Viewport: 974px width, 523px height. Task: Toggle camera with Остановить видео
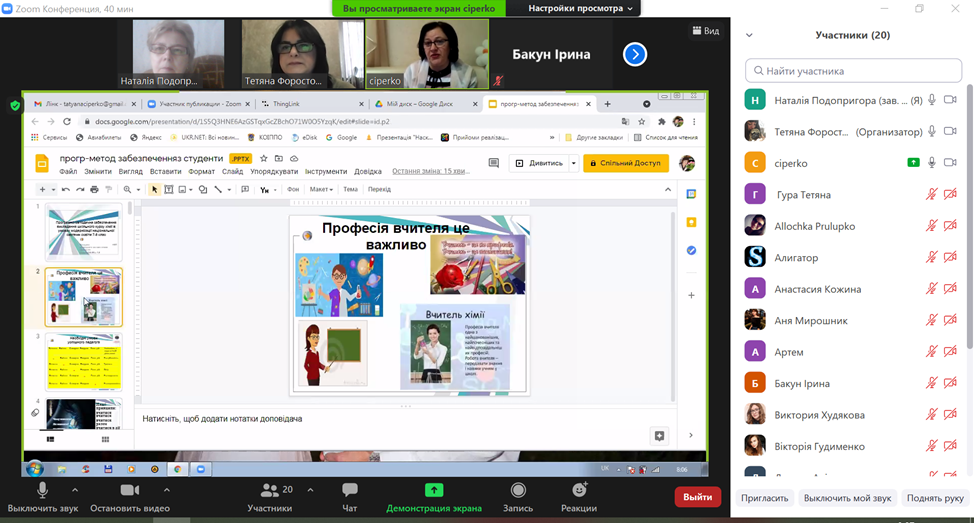(x=129, y=490)
